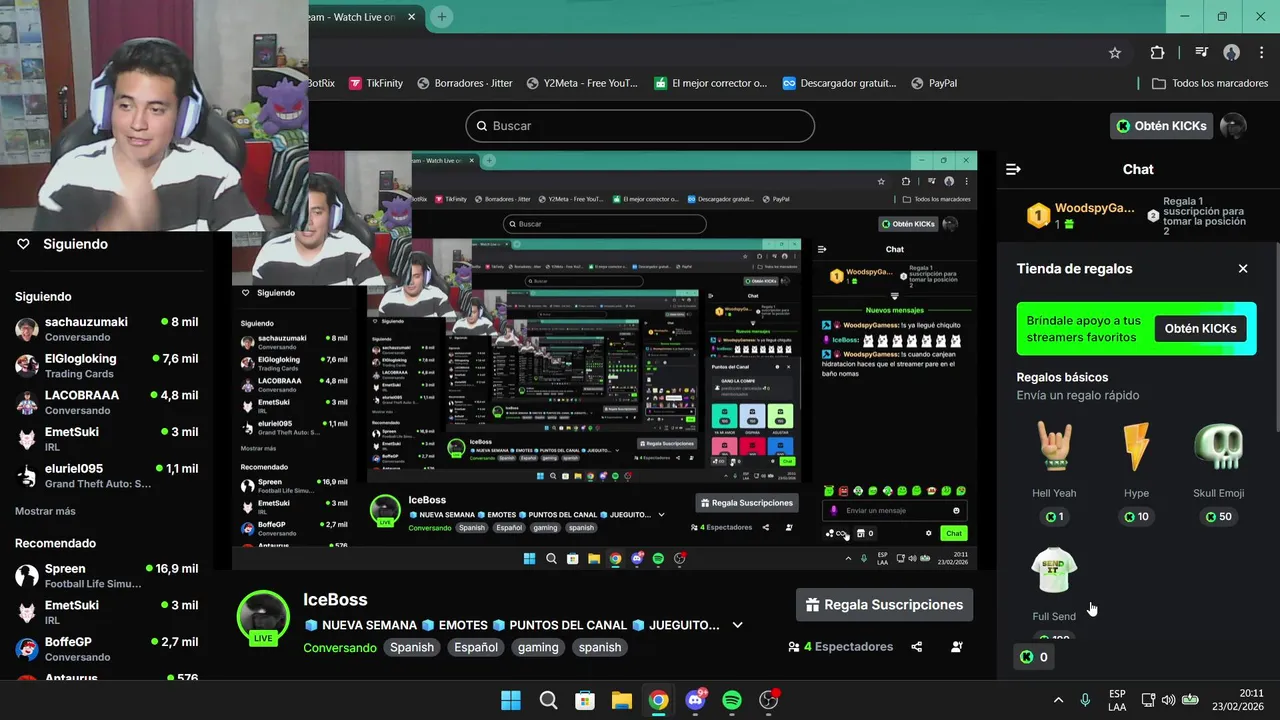Bookmark this page with the star icon
This screenshot has width=1280, height=720.
point(1115,53)
